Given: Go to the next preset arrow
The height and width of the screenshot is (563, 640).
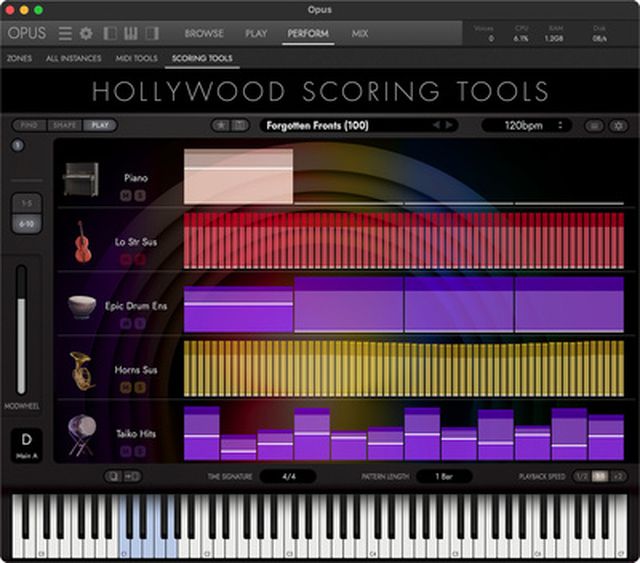Looking at the screenshot, I should tap(449, 125).
